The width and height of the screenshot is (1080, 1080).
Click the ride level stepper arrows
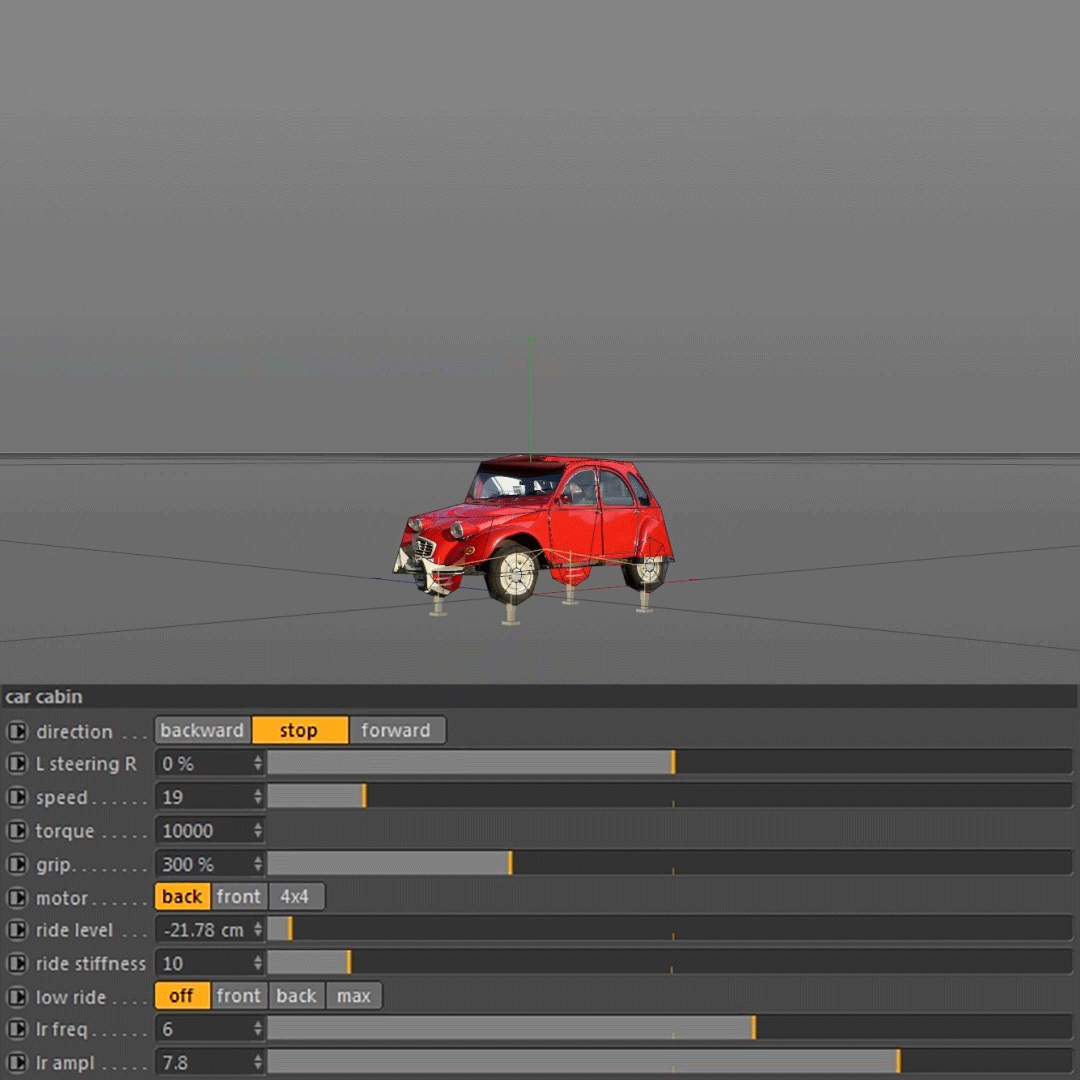[258, 929]
